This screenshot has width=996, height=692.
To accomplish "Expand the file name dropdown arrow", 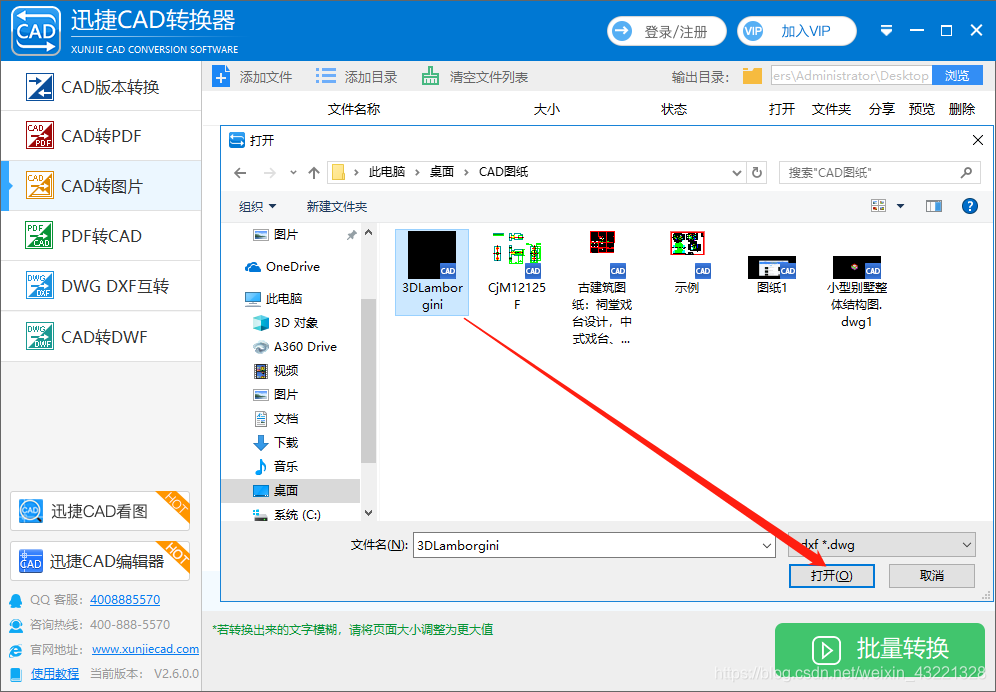I will point(767,545).
